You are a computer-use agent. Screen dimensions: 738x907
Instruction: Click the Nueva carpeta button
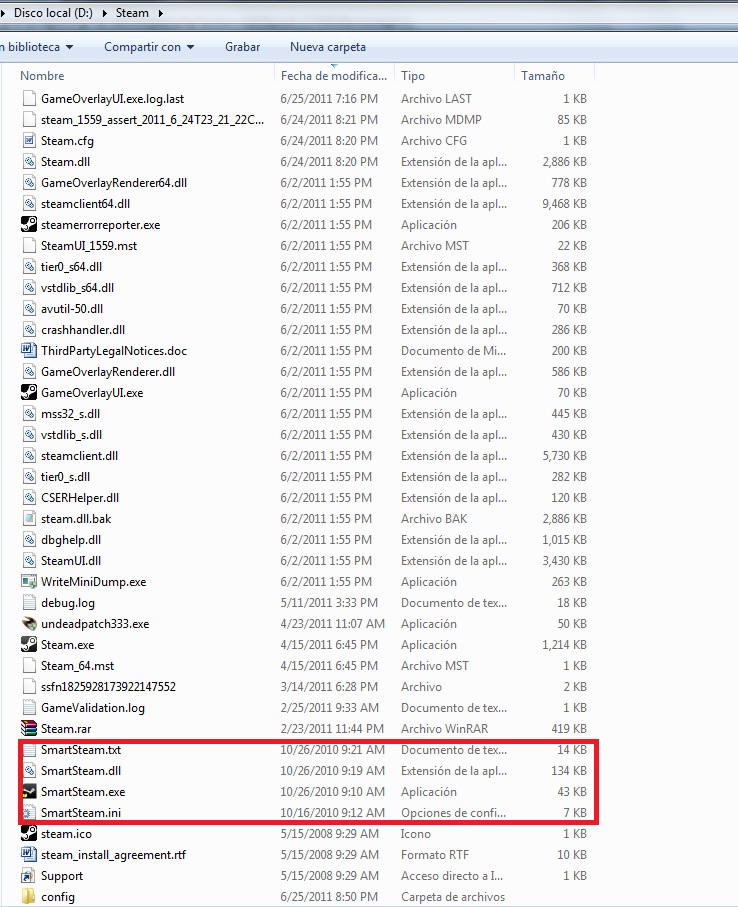[327, 47]
